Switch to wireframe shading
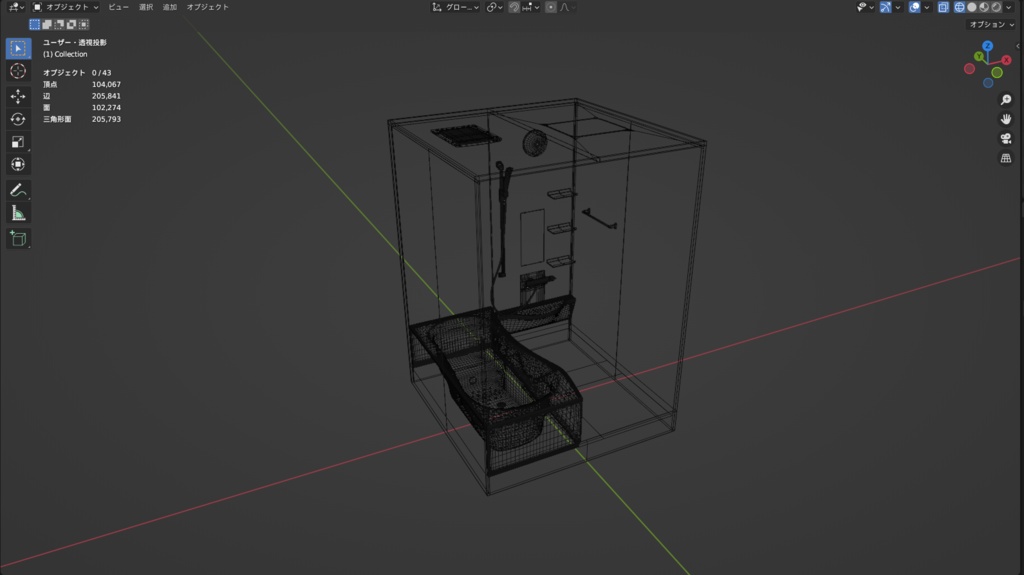This screenshot has height=575, width=1024. (x=959, y=7)
